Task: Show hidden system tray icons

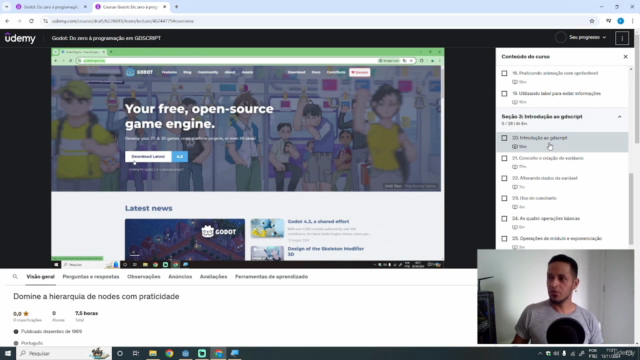Action: pos(540,353)
